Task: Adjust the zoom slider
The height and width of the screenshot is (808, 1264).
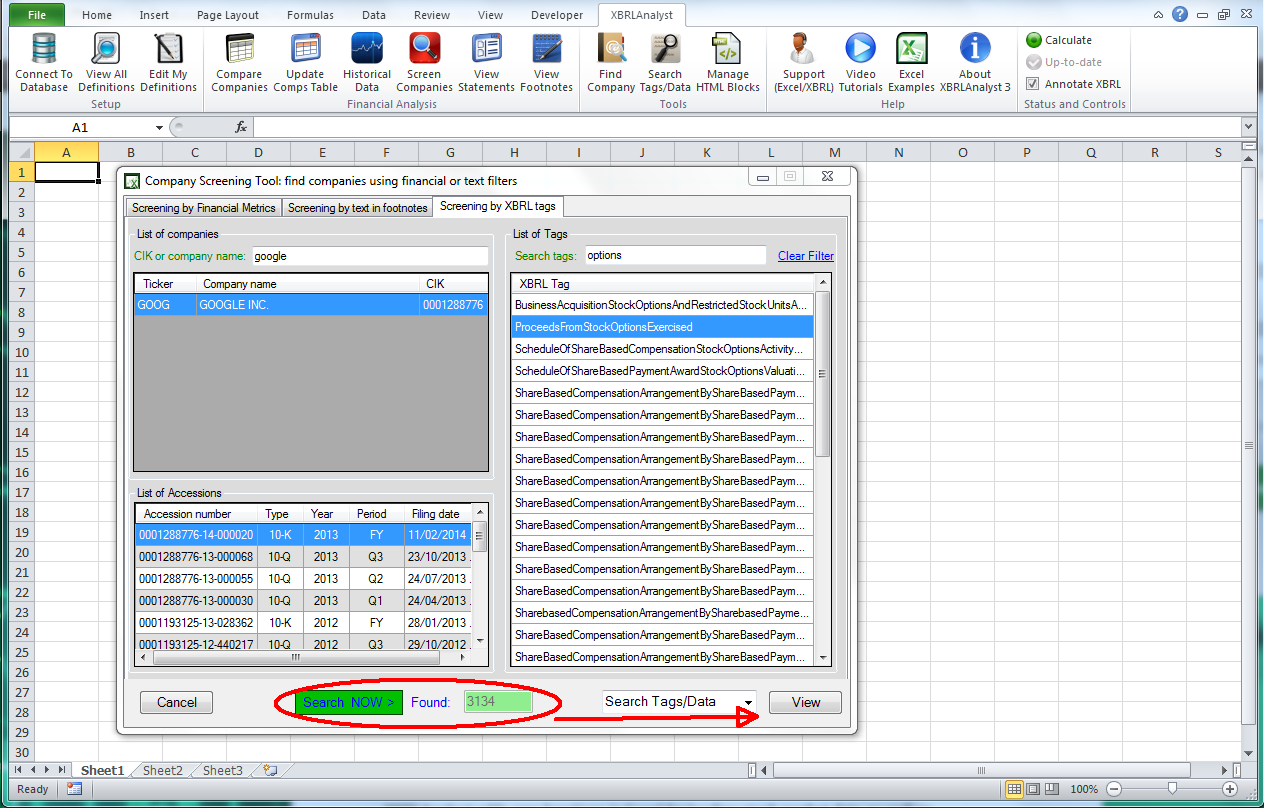Action: 1171,788
